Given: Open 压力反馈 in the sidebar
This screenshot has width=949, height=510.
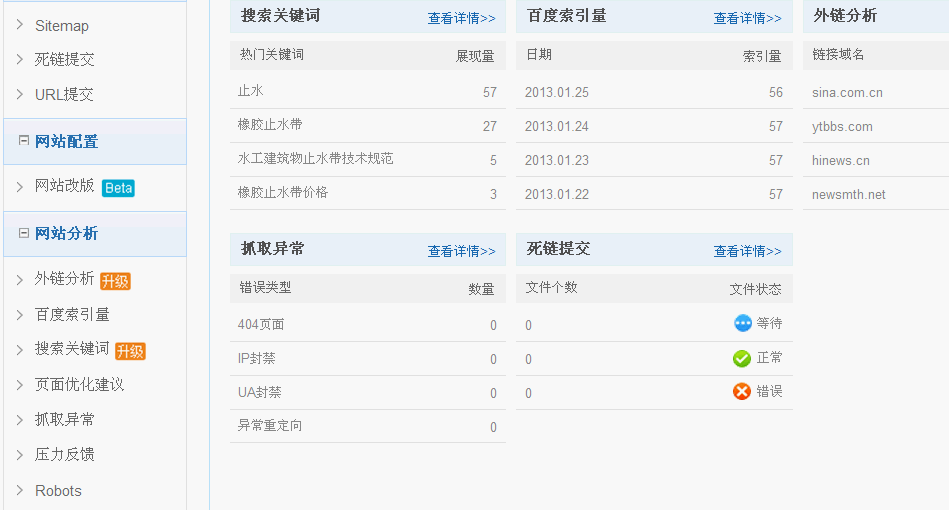Looking at the screenshot, I should 65,454.
